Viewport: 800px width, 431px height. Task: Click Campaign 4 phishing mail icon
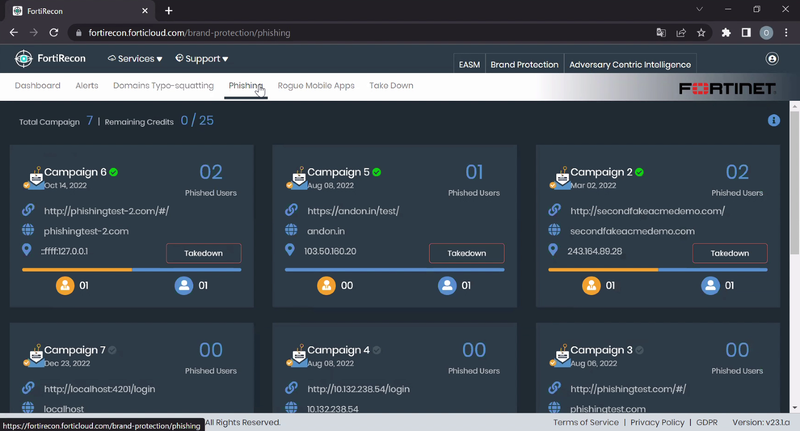[298, 357]
